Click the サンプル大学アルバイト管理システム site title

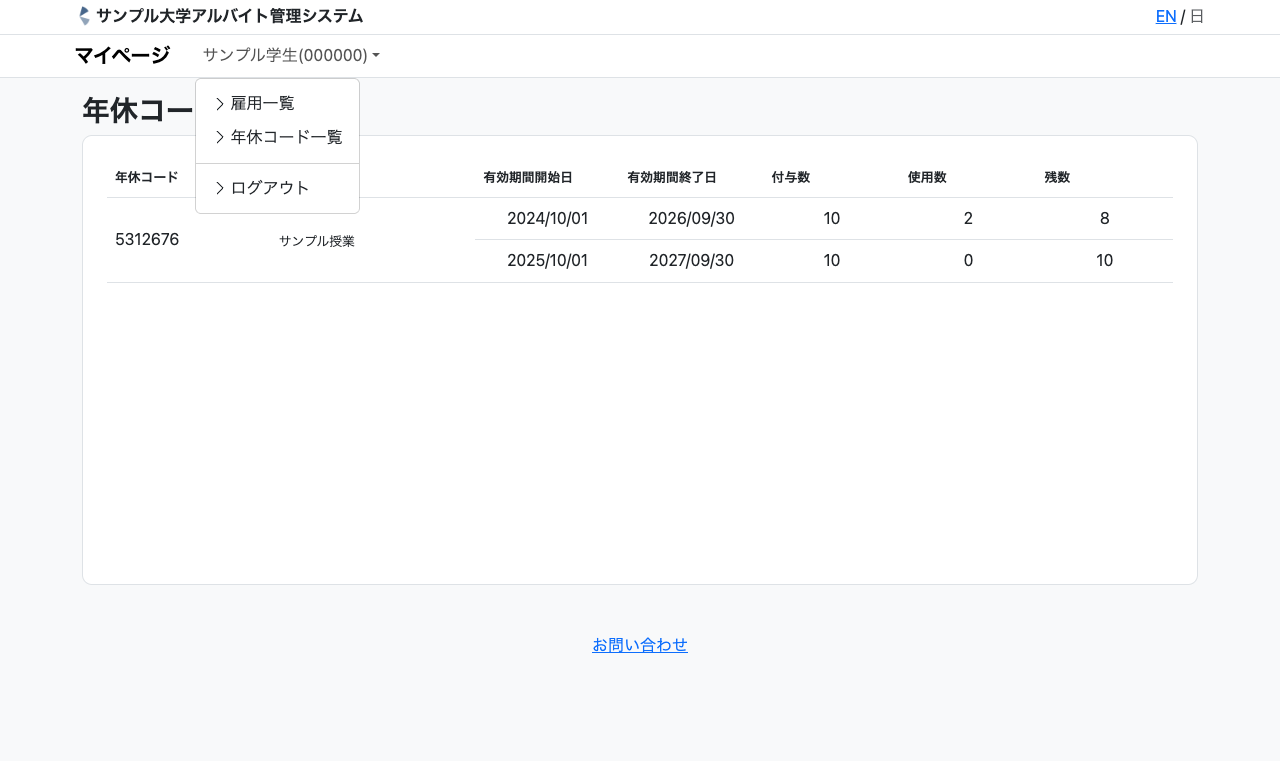[x=229, y=16]
